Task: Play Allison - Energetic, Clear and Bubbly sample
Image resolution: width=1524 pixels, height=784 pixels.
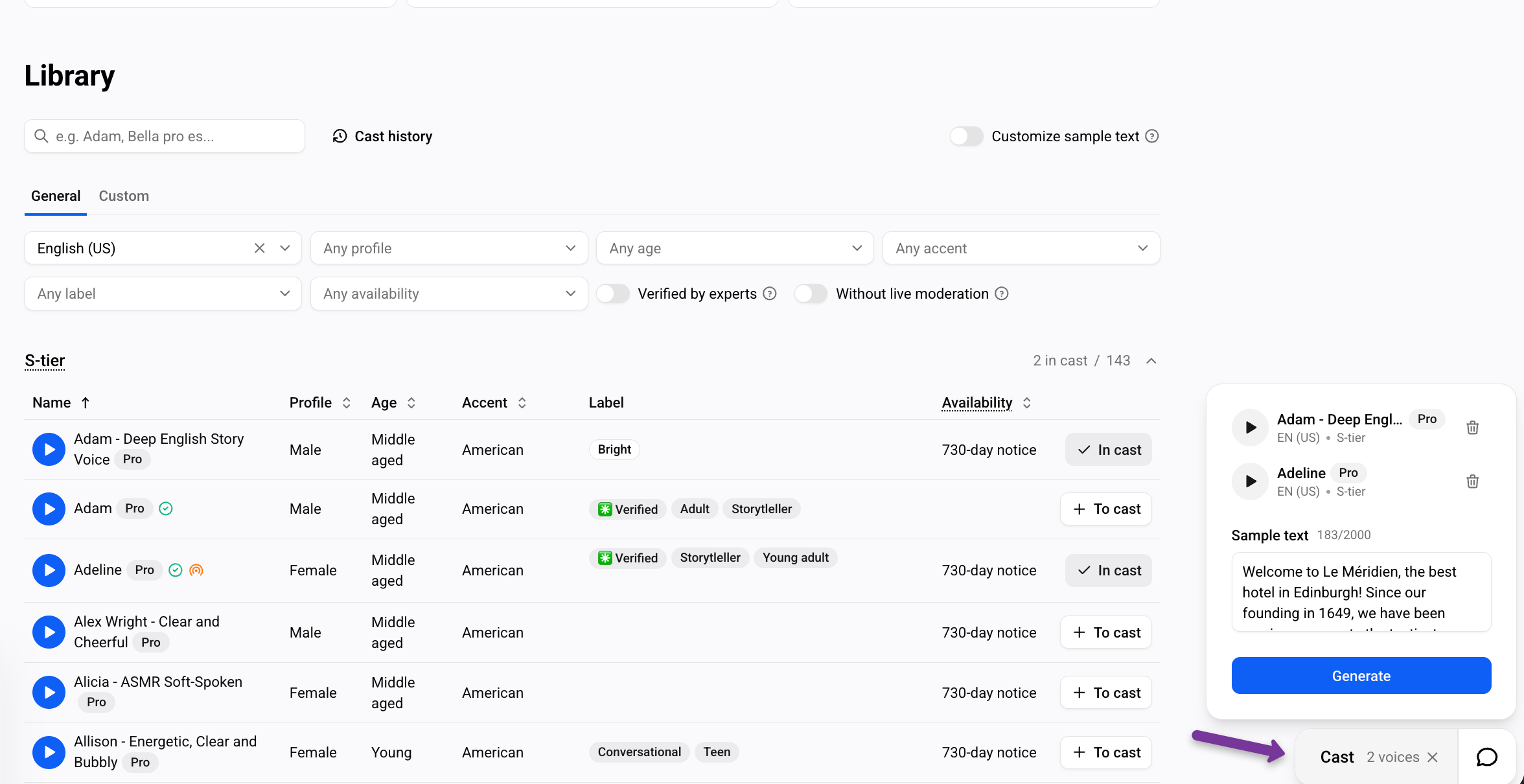Action: (49, 752)
